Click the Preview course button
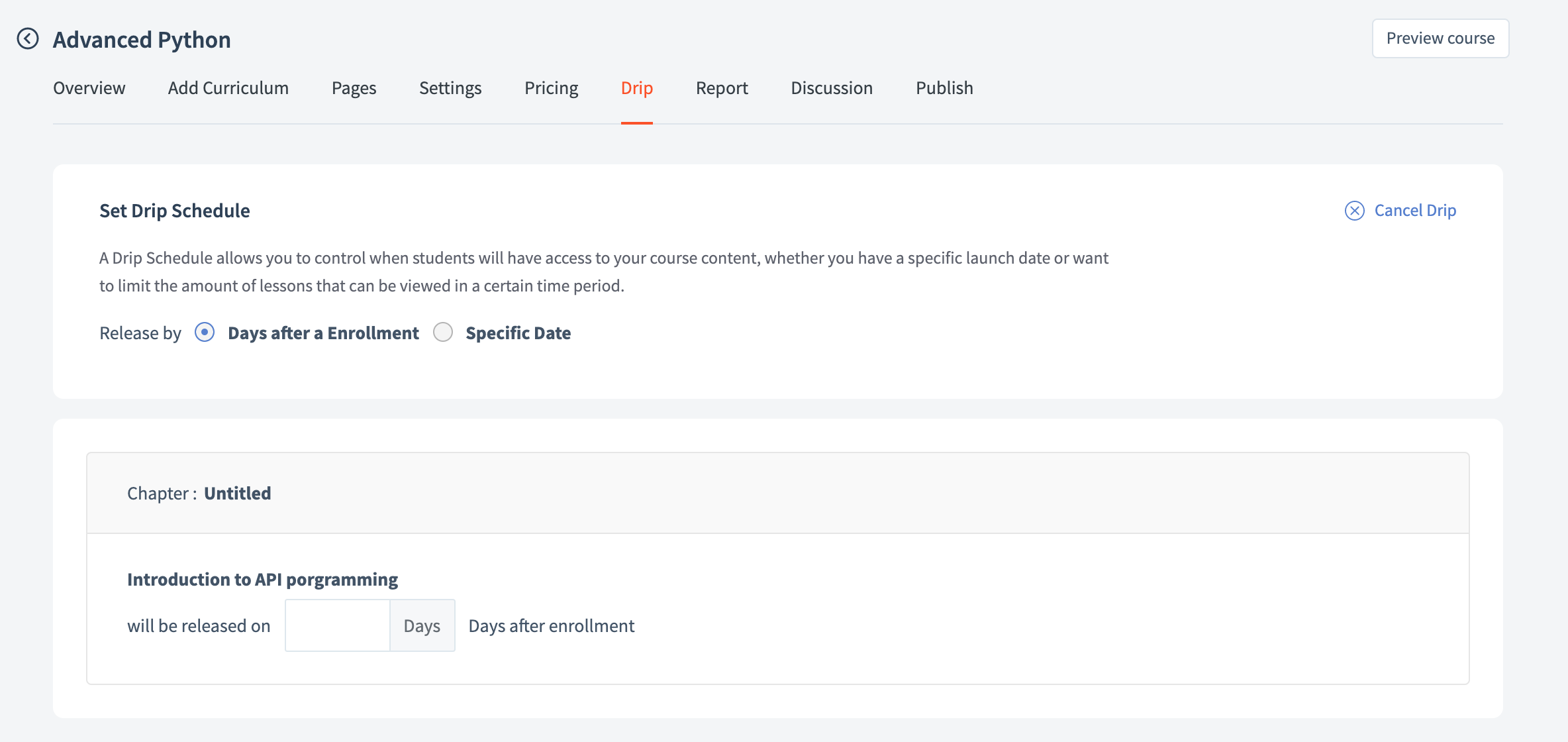Viewport: 1568px width, 742px height. click(x=1440, y=38)
